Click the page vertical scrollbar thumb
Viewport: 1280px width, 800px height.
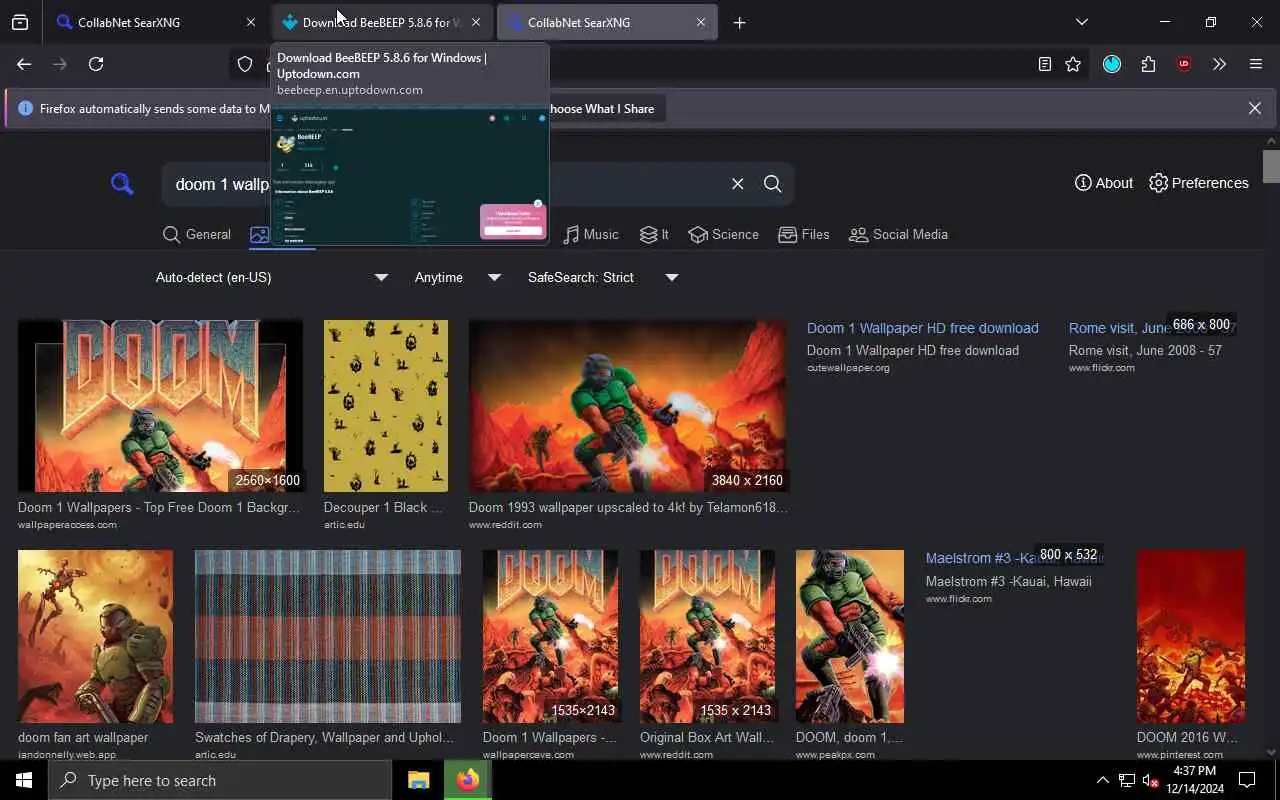[1271, 166]
